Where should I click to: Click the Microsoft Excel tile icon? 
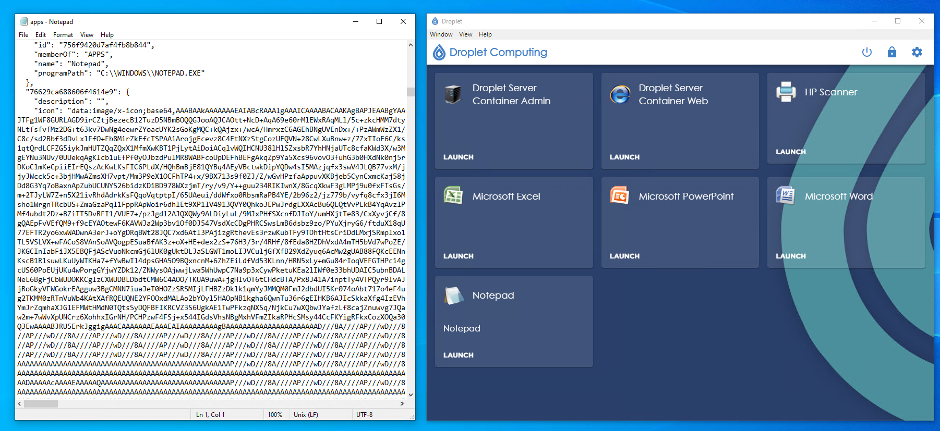click(x=452, y=196)
